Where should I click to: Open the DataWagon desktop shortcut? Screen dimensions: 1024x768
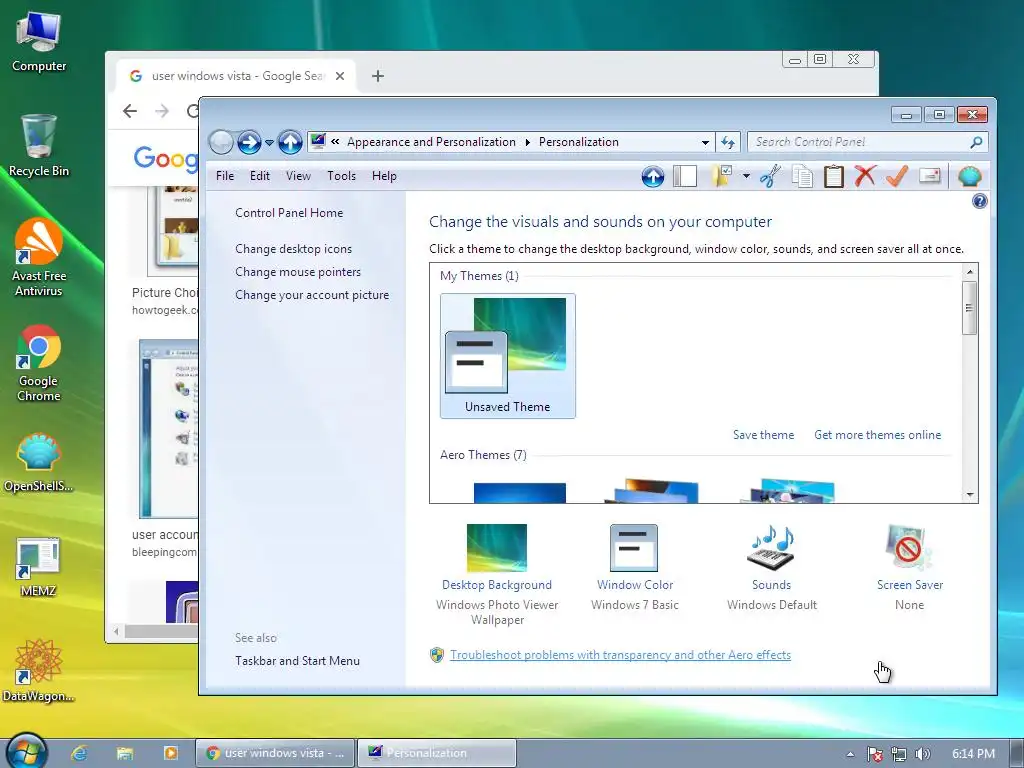(x=38, y=671)
